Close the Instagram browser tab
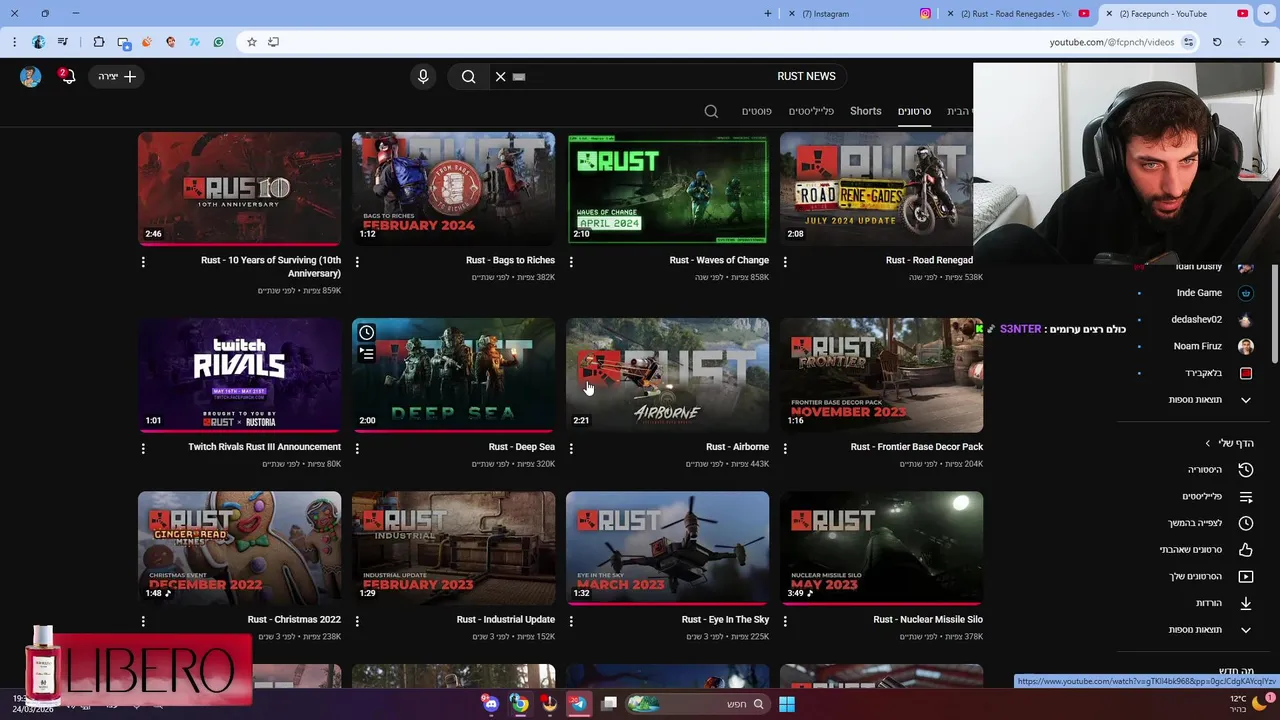Viewport: 1280px width, 720px height. (x=792, y=13)
